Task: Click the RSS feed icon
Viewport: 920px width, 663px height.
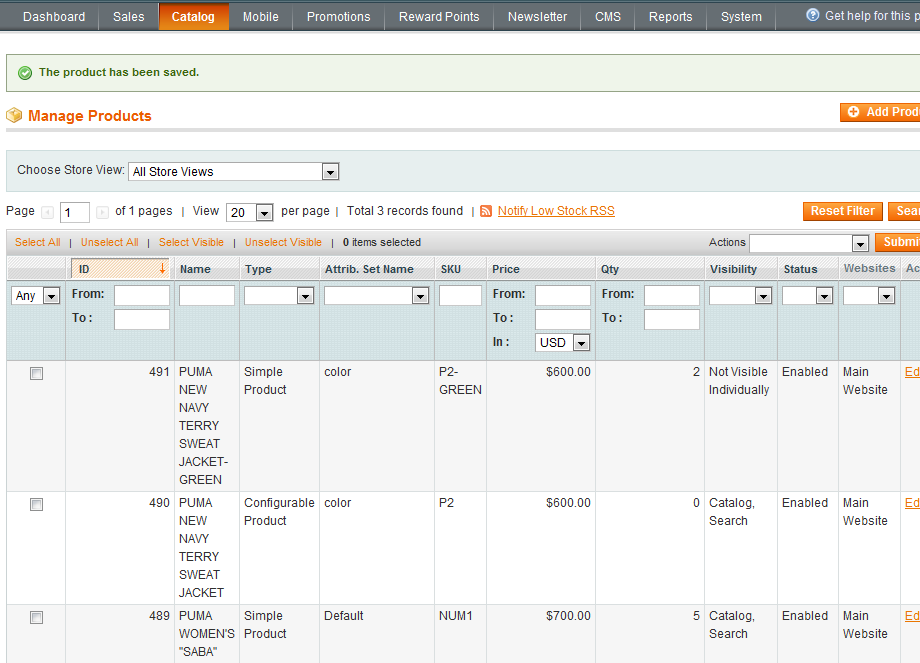Action: click(486, 211)
